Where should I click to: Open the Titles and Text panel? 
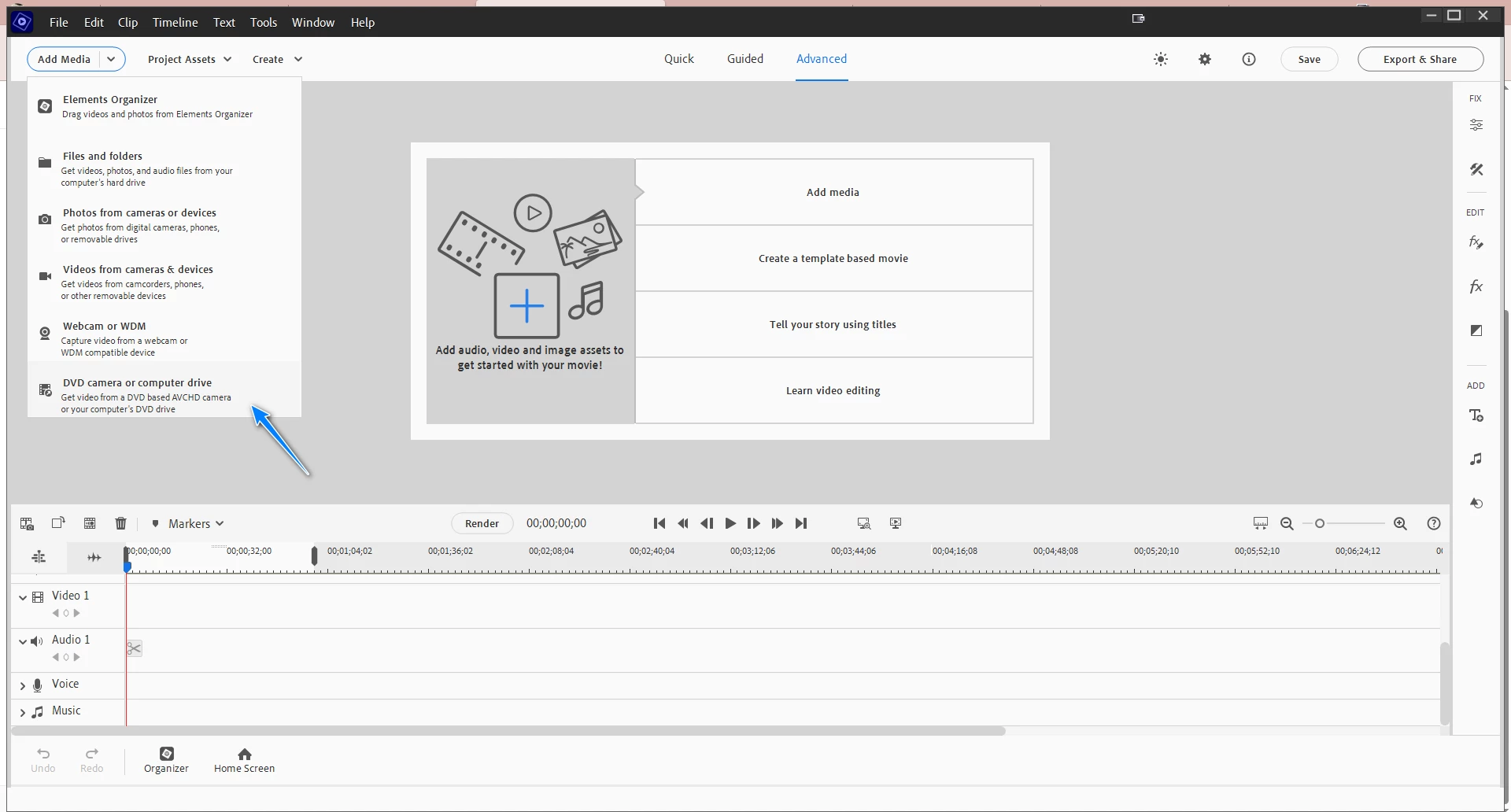tap(1476, 415)
